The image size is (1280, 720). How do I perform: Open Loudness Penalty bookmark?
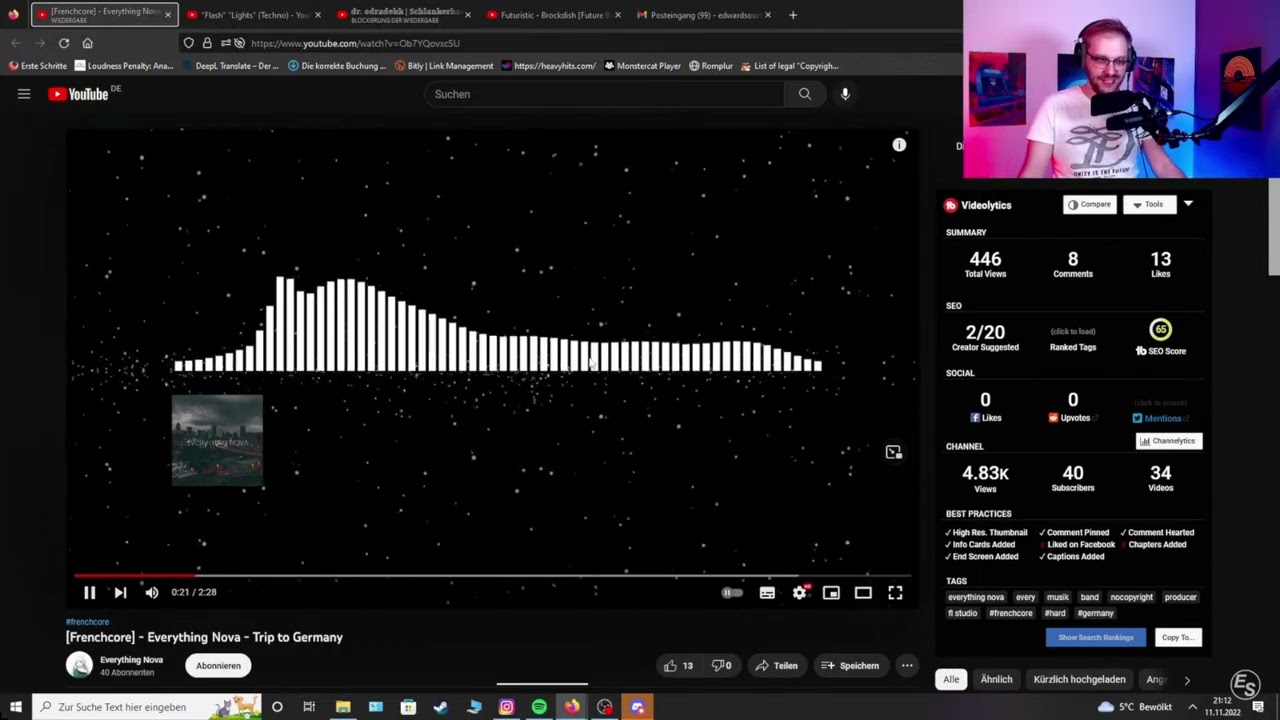[x=124, y=66]
